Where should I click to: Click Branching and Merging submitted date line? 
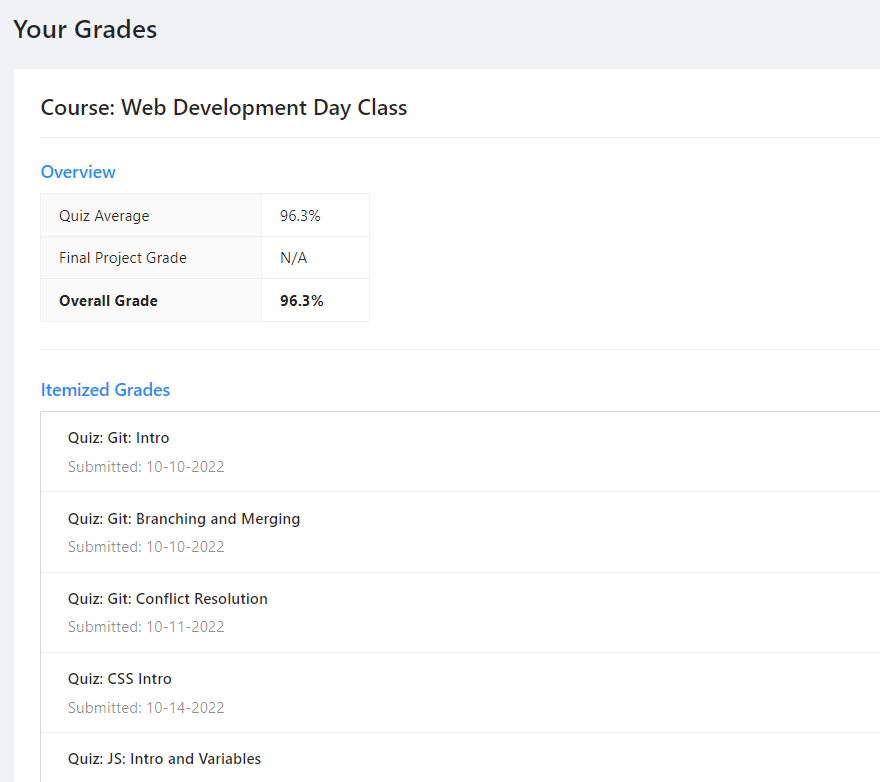146,547
